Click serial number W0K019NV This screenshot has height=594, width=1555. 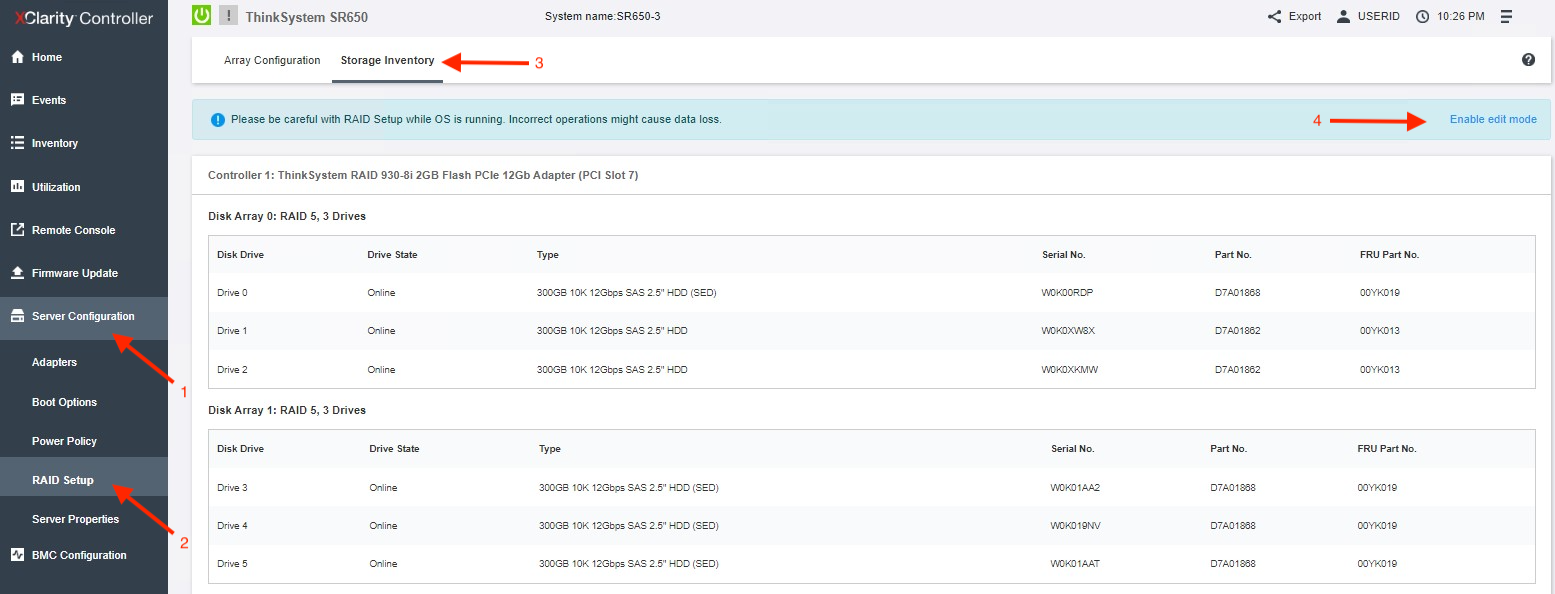(x=1075, y=525)
